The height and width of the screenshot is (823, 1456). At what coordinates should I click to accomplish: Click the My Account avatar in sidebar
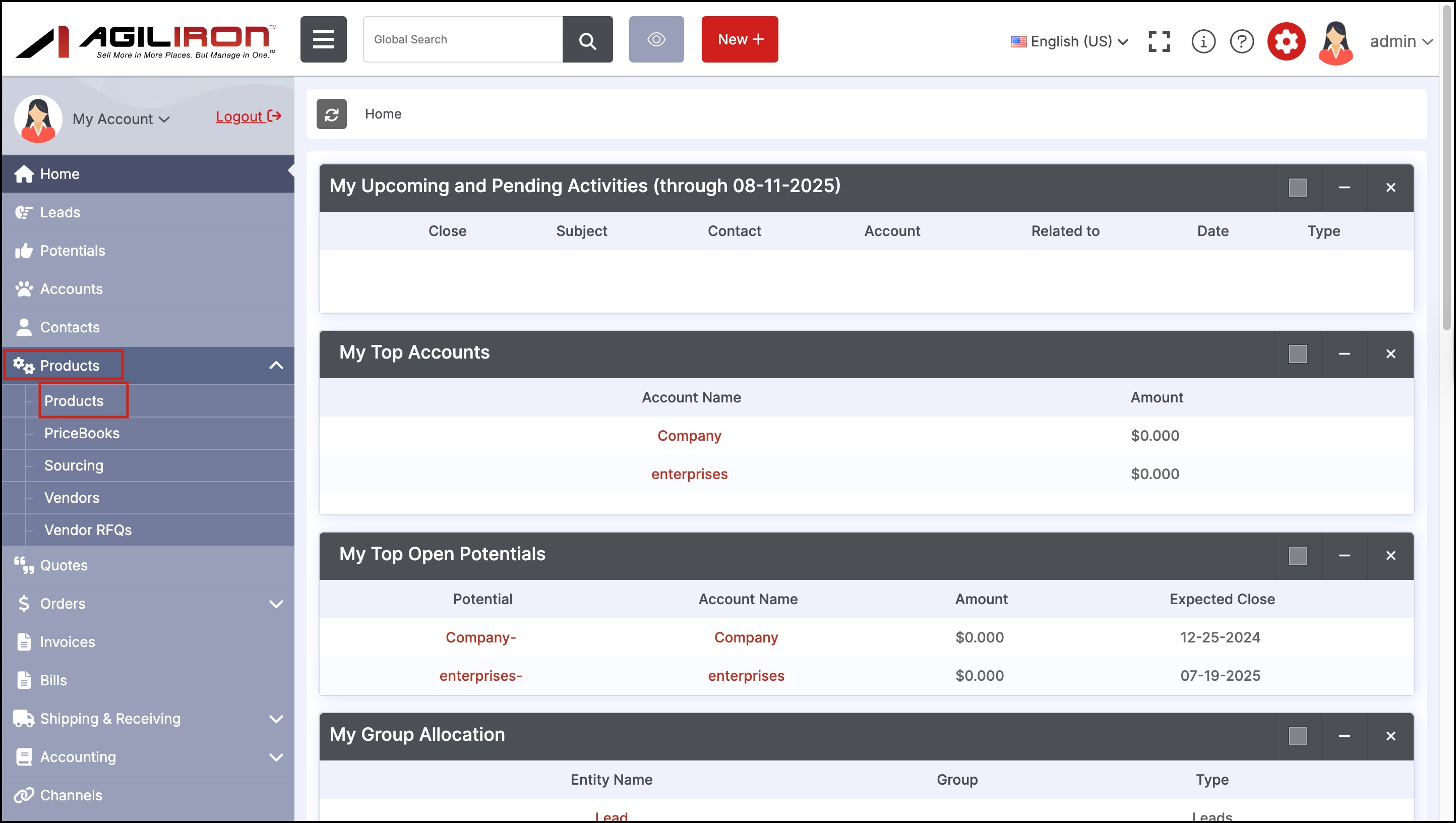[38, 119]
